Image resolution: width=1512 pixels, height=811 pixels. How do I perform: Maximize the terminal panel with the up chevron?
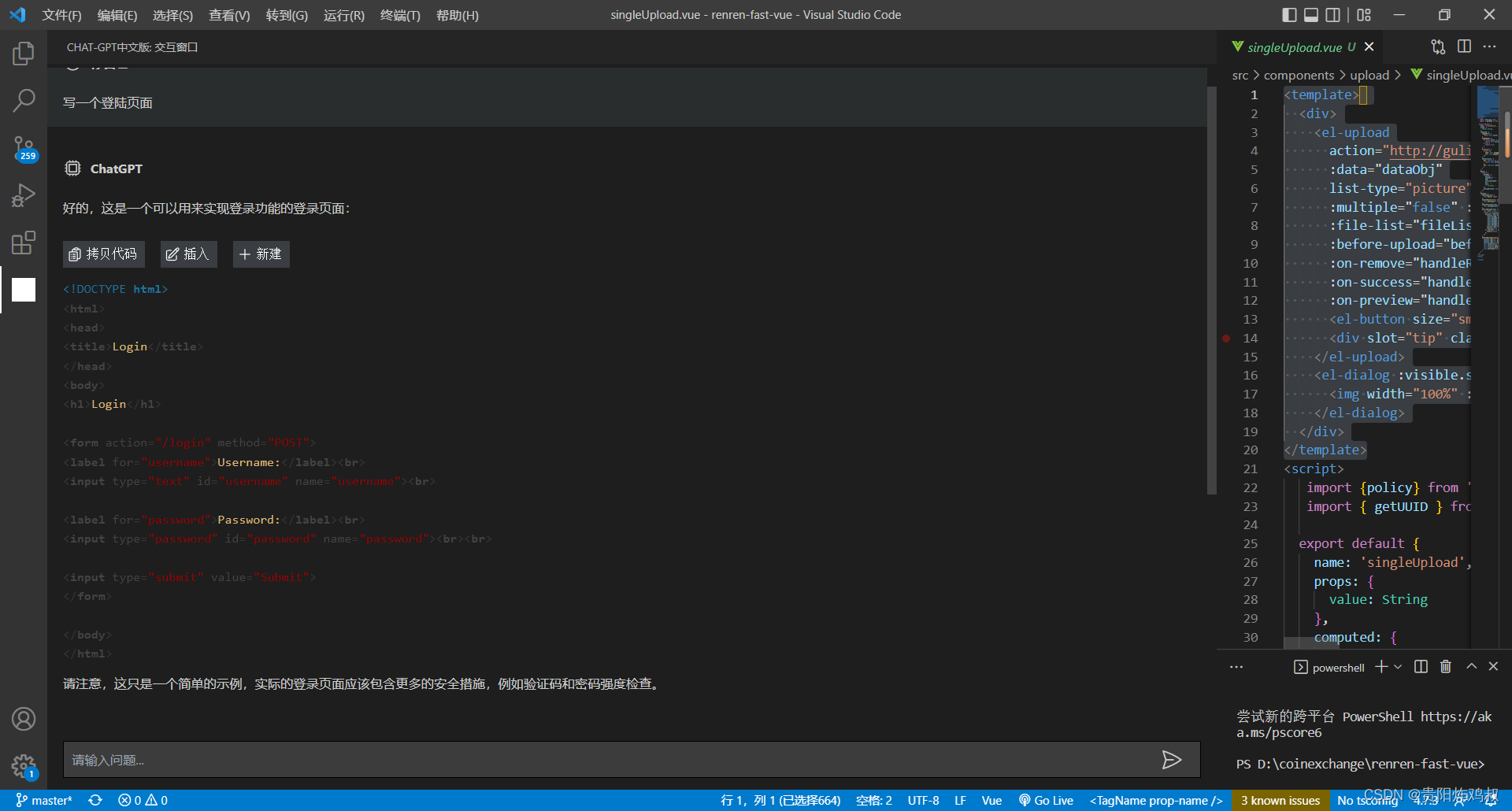click(x=1471, y=666)
